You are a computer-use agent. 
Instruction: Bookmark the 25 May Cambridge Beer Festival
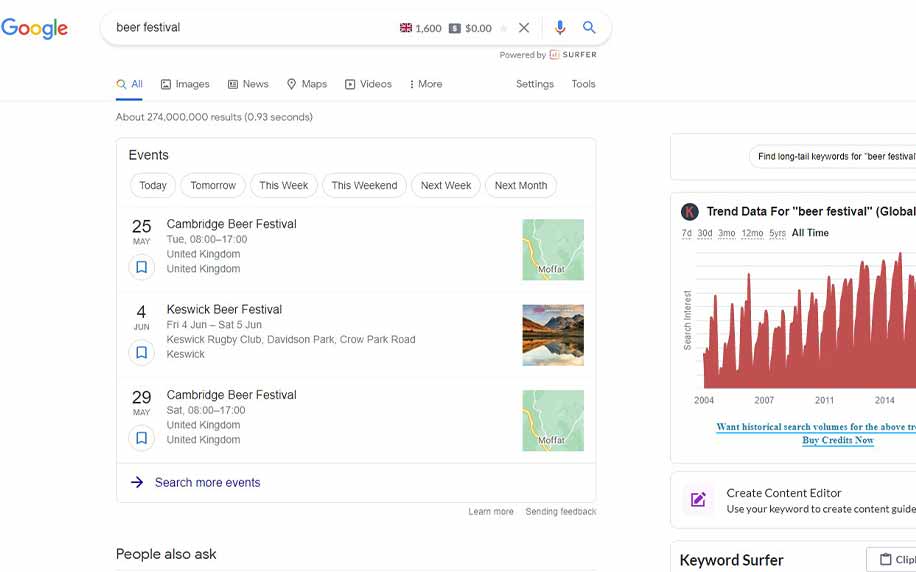point(141,267)
